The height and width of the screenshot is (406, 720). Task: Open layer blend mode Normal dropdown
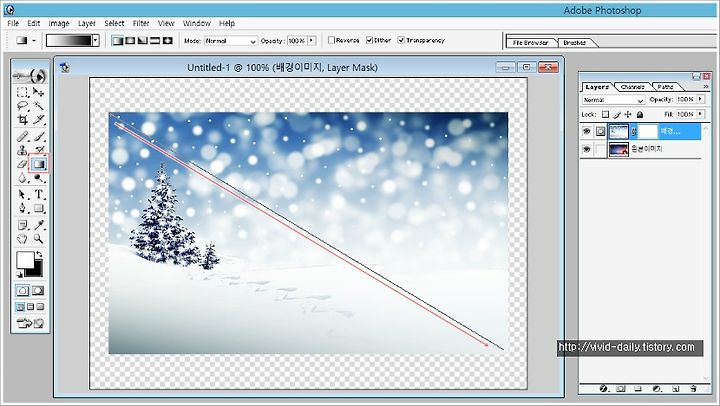point(613,100)
